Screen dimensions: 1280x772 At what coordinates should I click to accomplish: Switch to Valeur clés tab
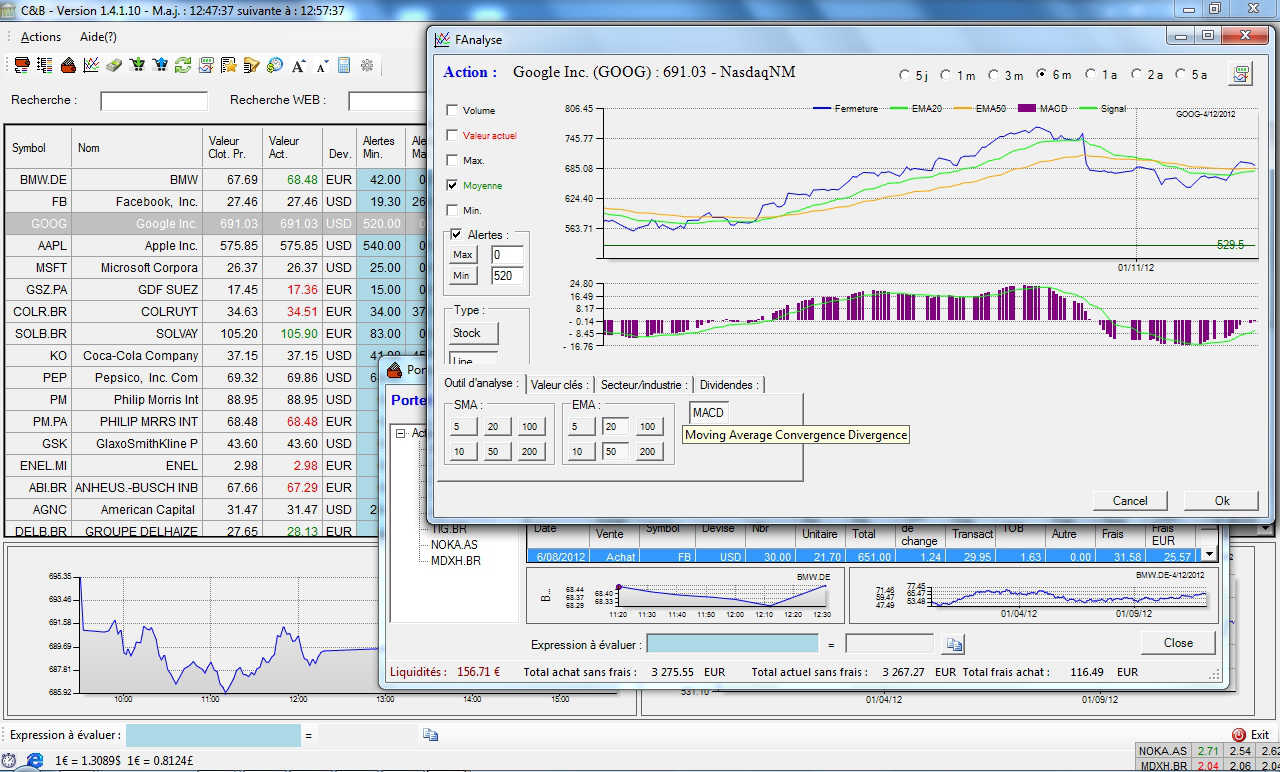click(559, 384)
